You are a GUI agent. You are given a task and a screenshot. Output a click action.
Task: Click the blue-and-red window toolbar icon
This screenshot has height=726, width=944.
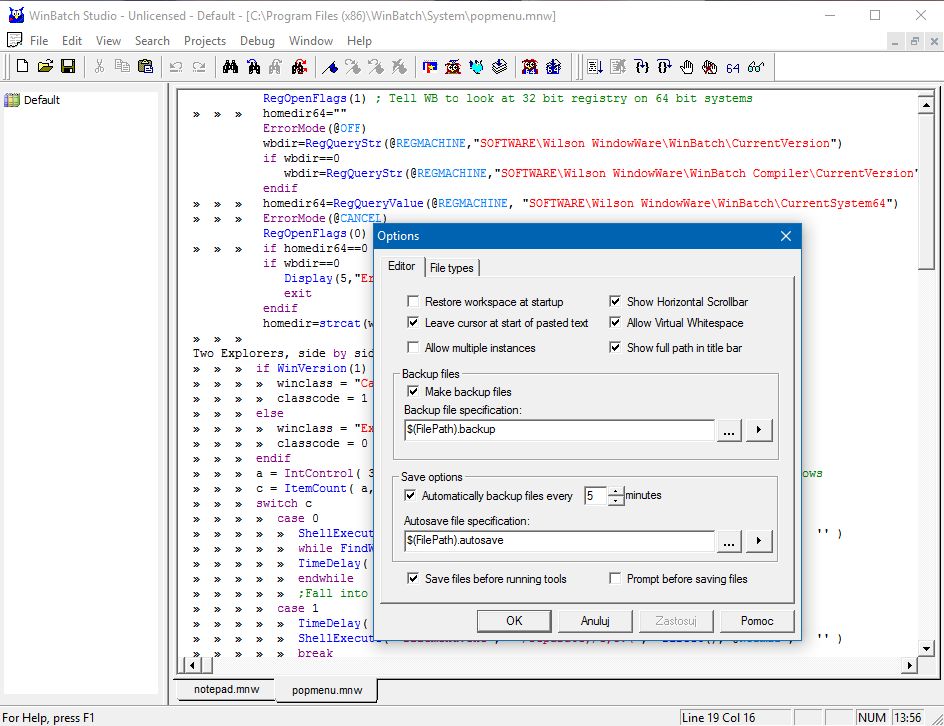430,66
